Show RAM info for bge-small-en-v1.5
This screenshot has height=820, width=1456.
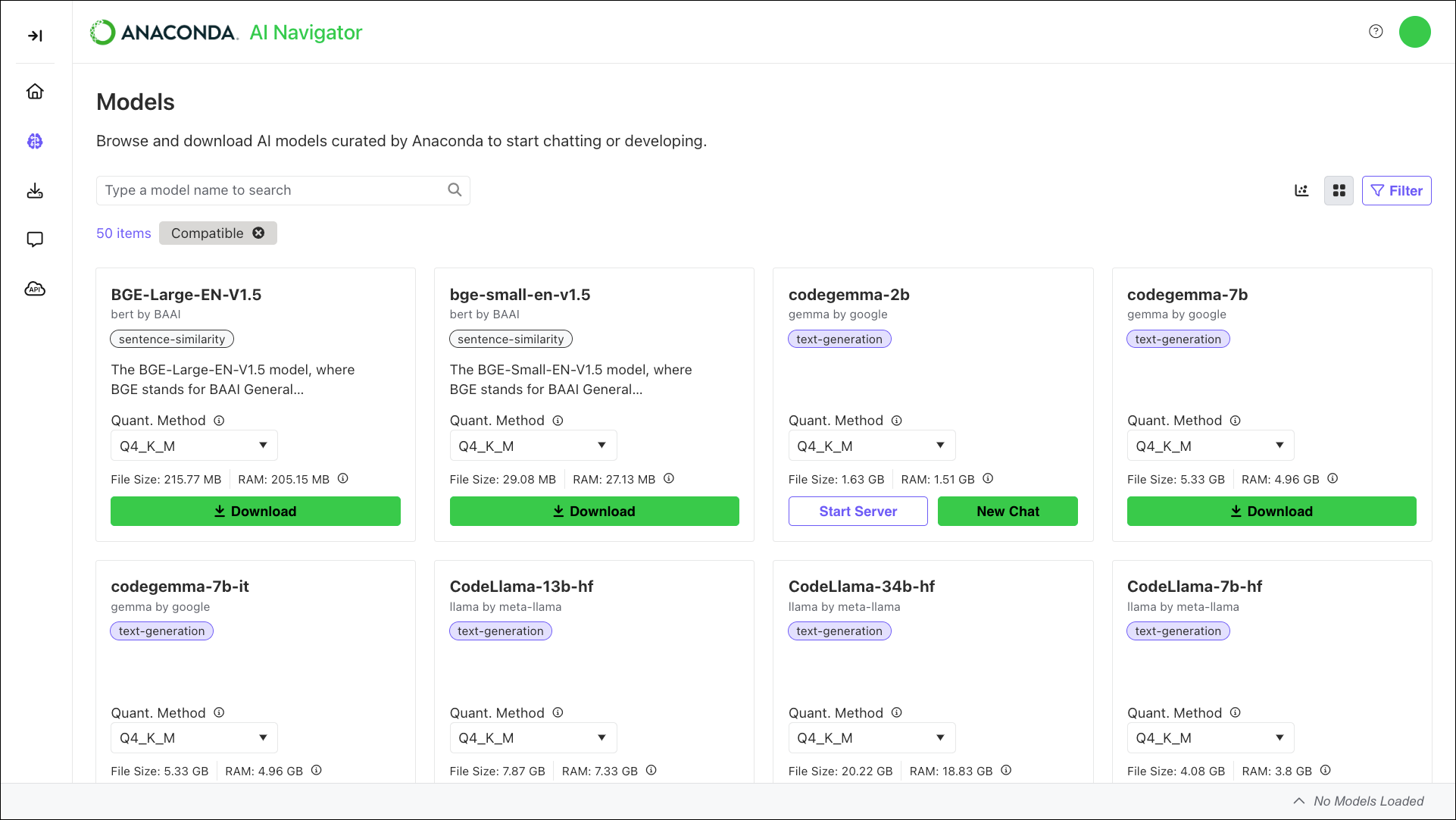click(x=668, y=478)
